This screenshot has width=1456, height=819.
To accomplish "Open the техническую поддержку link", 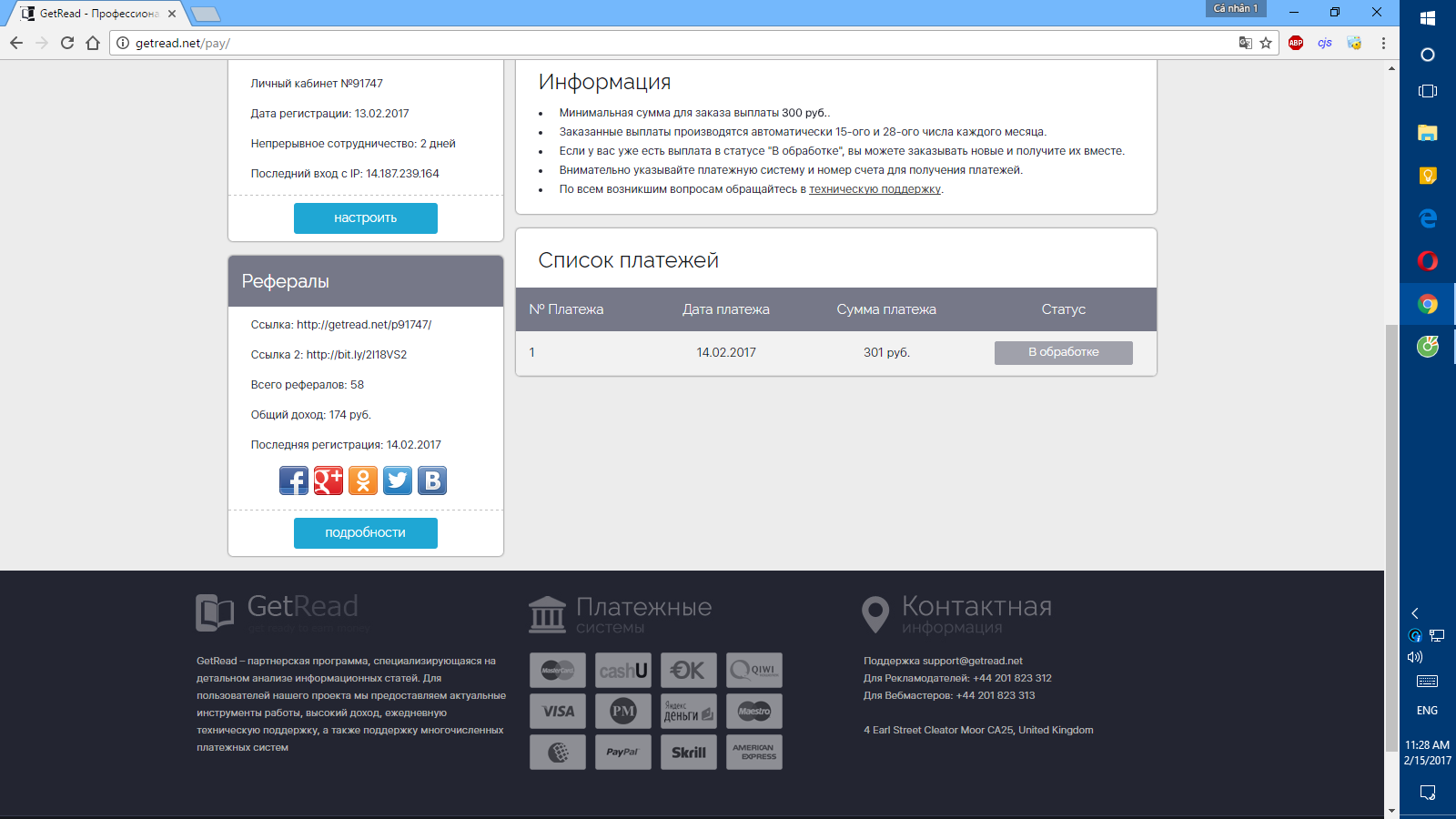I will [875, 189].
